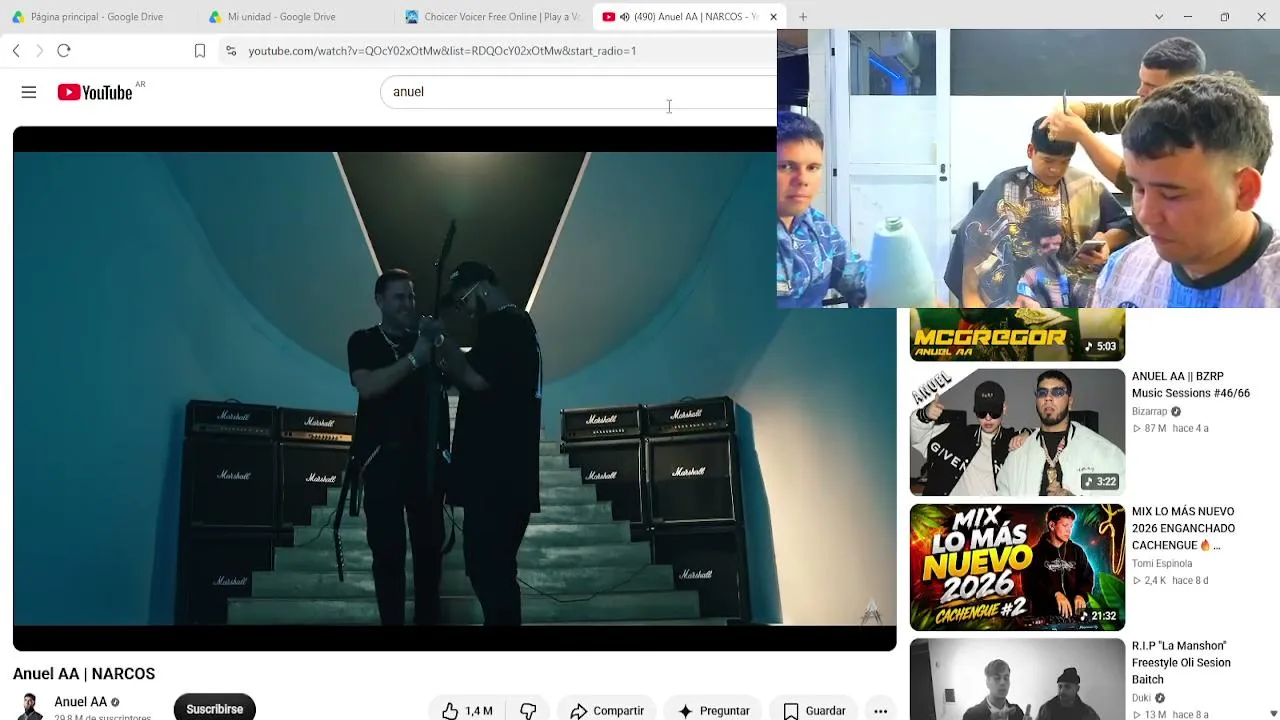
Task: Save the video with Guardar
Action: (814, 711)
